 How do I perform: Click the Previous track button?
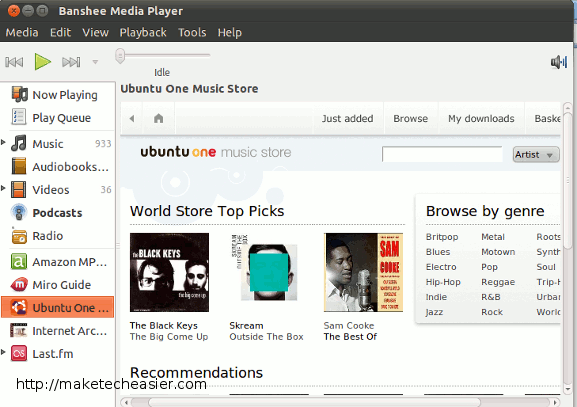pyautogui.click(x=14, y=62)
